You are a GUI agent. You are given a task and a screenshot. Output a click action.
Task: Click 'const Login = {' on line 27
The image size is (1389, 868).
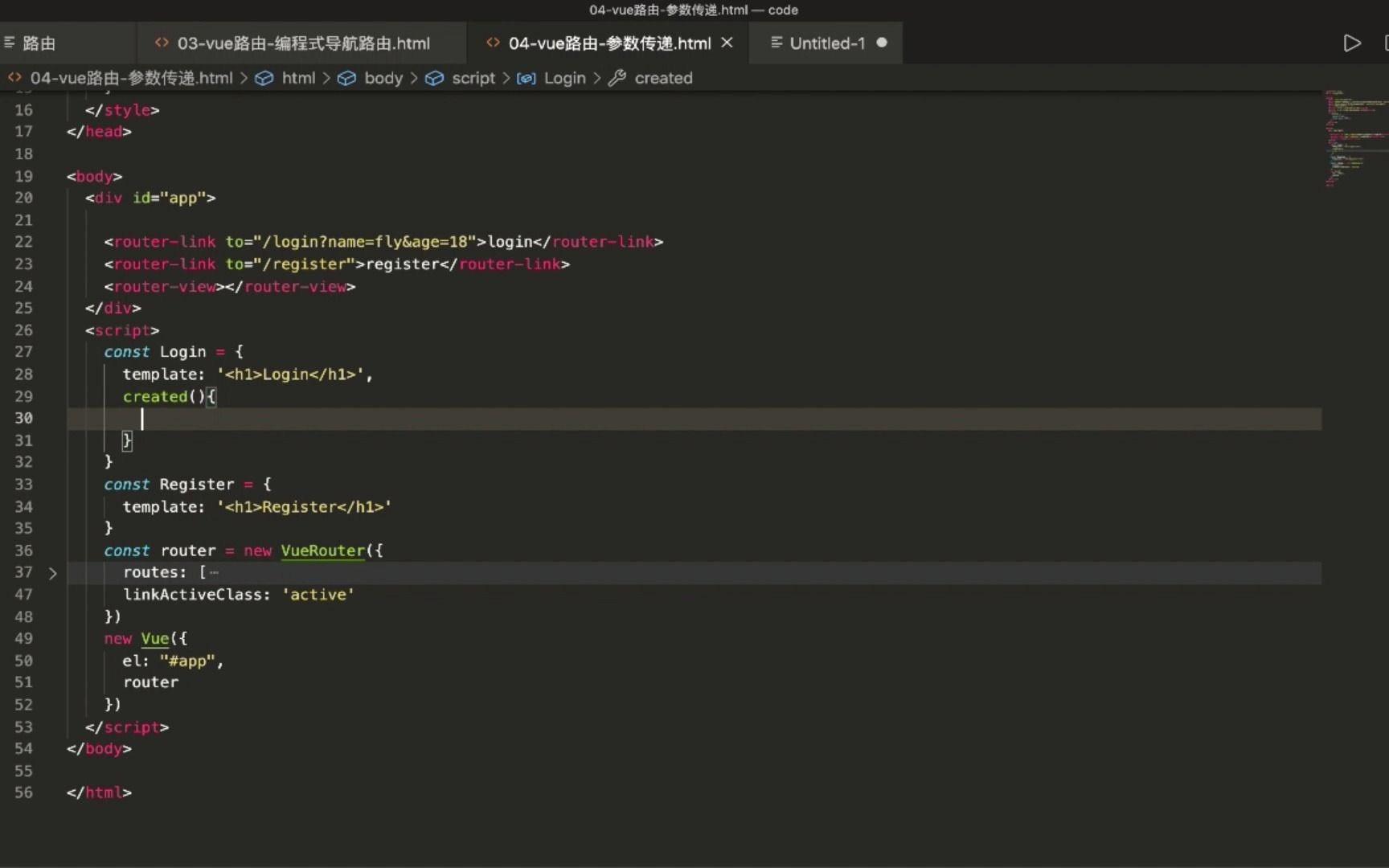tap(174, 352)
